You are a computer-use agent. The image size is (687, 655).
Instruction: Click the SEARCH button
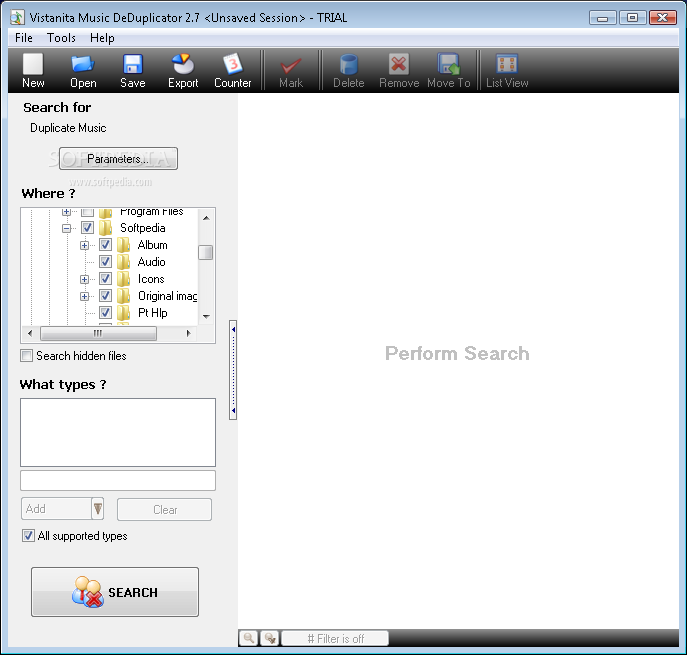115,592
